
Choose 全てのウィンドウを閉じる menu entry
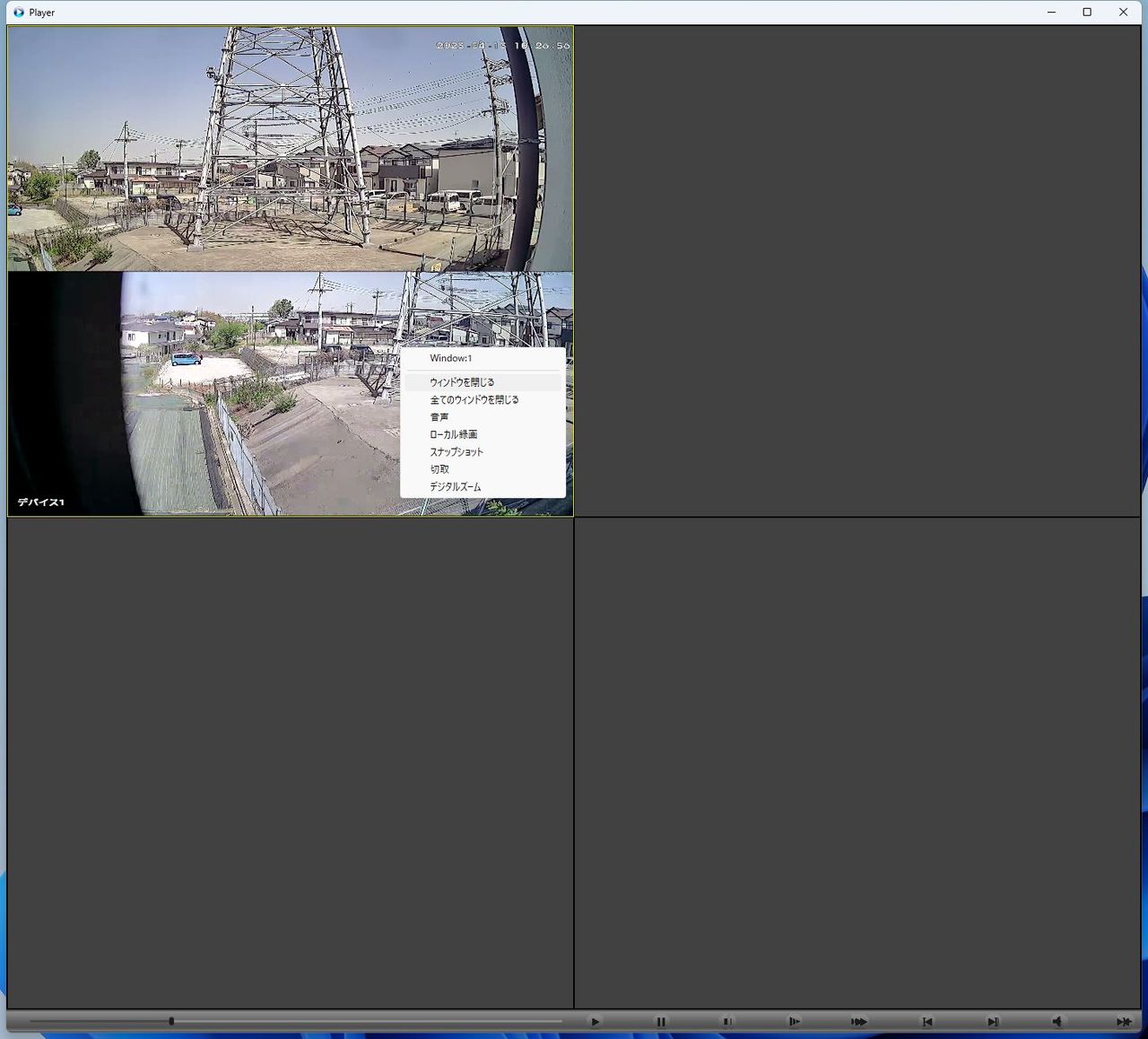click(x=474, y=400)
